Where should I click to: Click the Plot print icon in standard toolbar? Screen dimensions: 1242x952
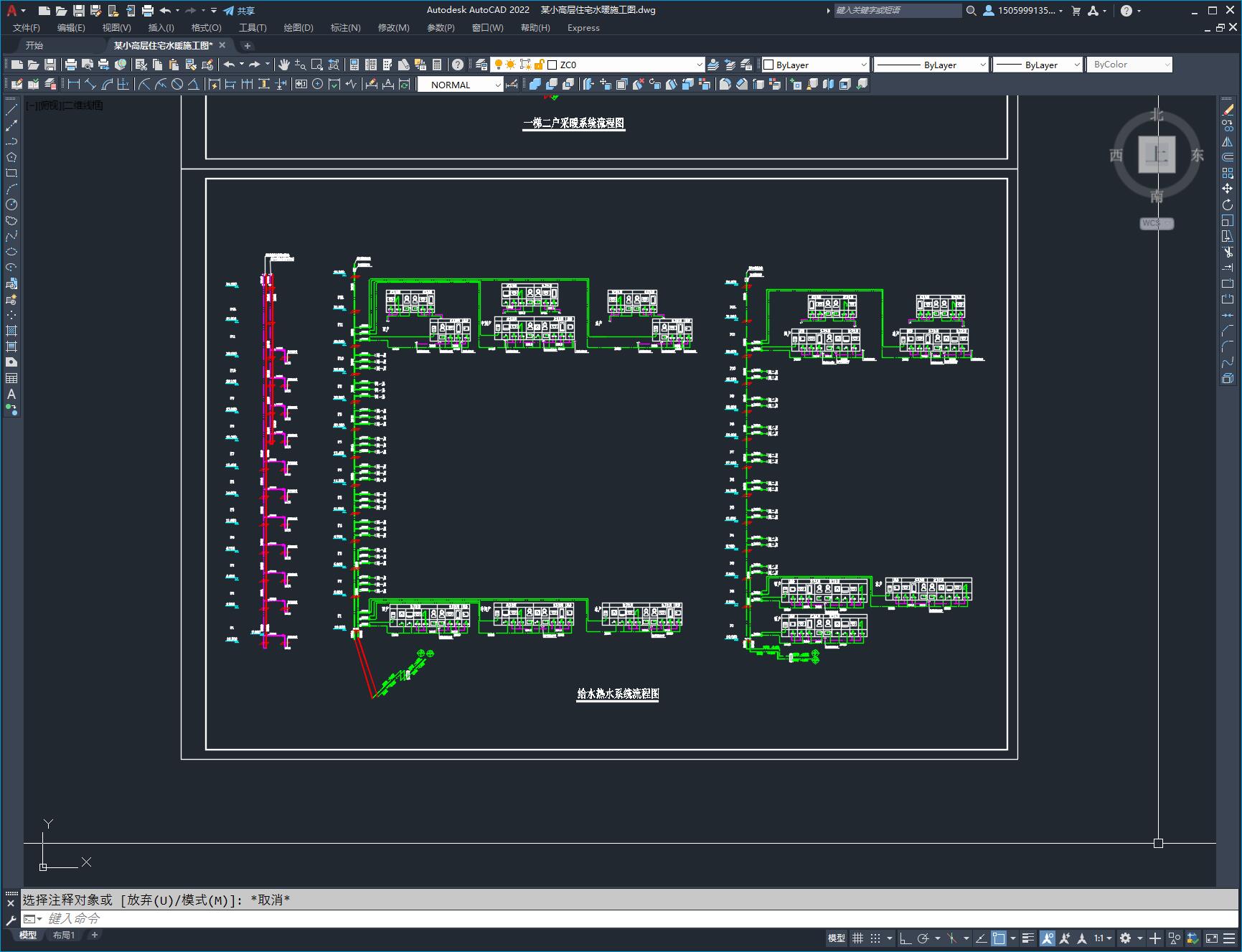tap(71, 65)
